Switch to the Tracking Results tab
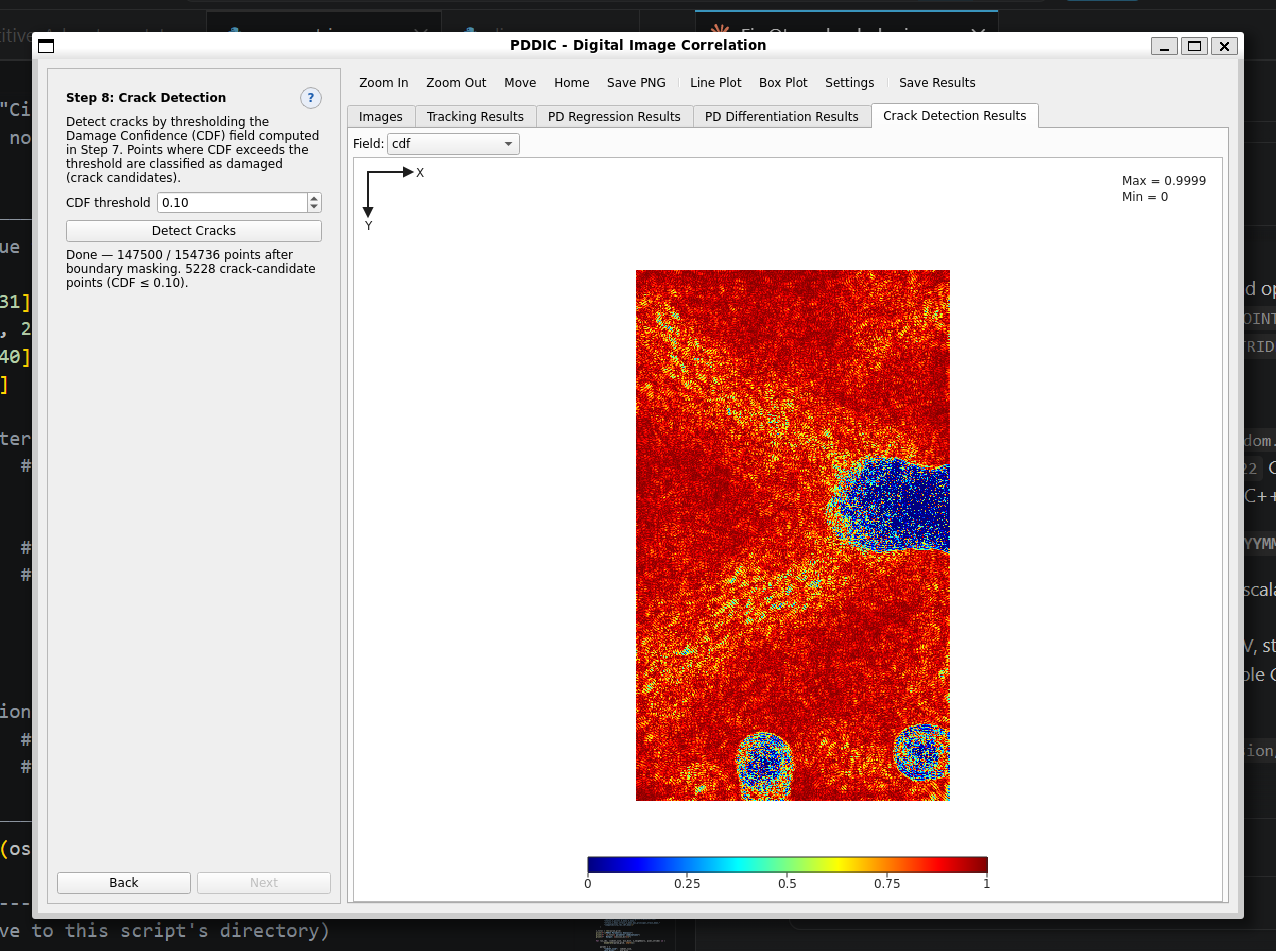 [475, 117]
